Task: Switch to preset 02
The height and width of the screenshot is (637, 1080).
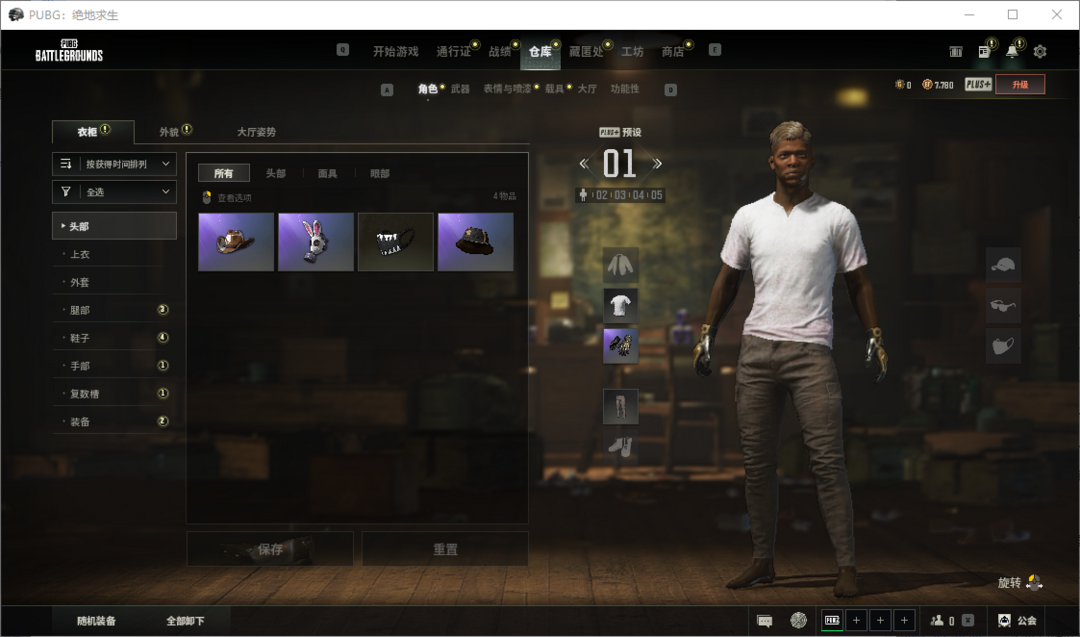Action: (x=602, y=195)
